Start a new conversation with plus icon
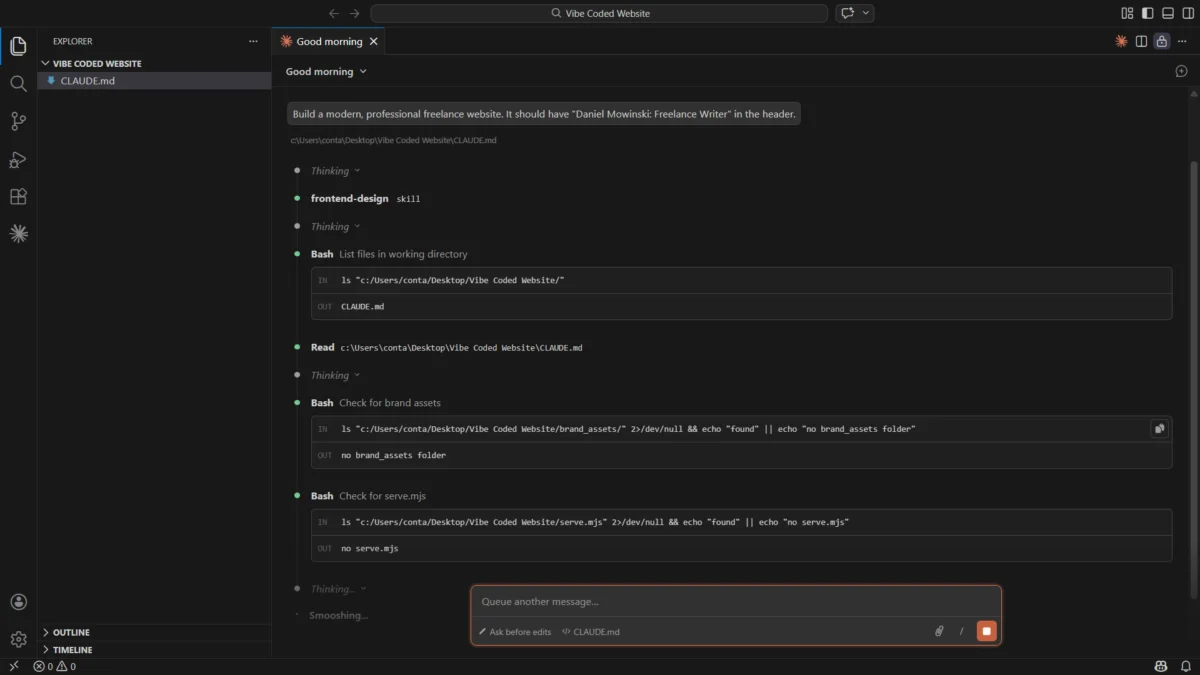Screen dimensions: 1200x675 [x=1181, y=71]
